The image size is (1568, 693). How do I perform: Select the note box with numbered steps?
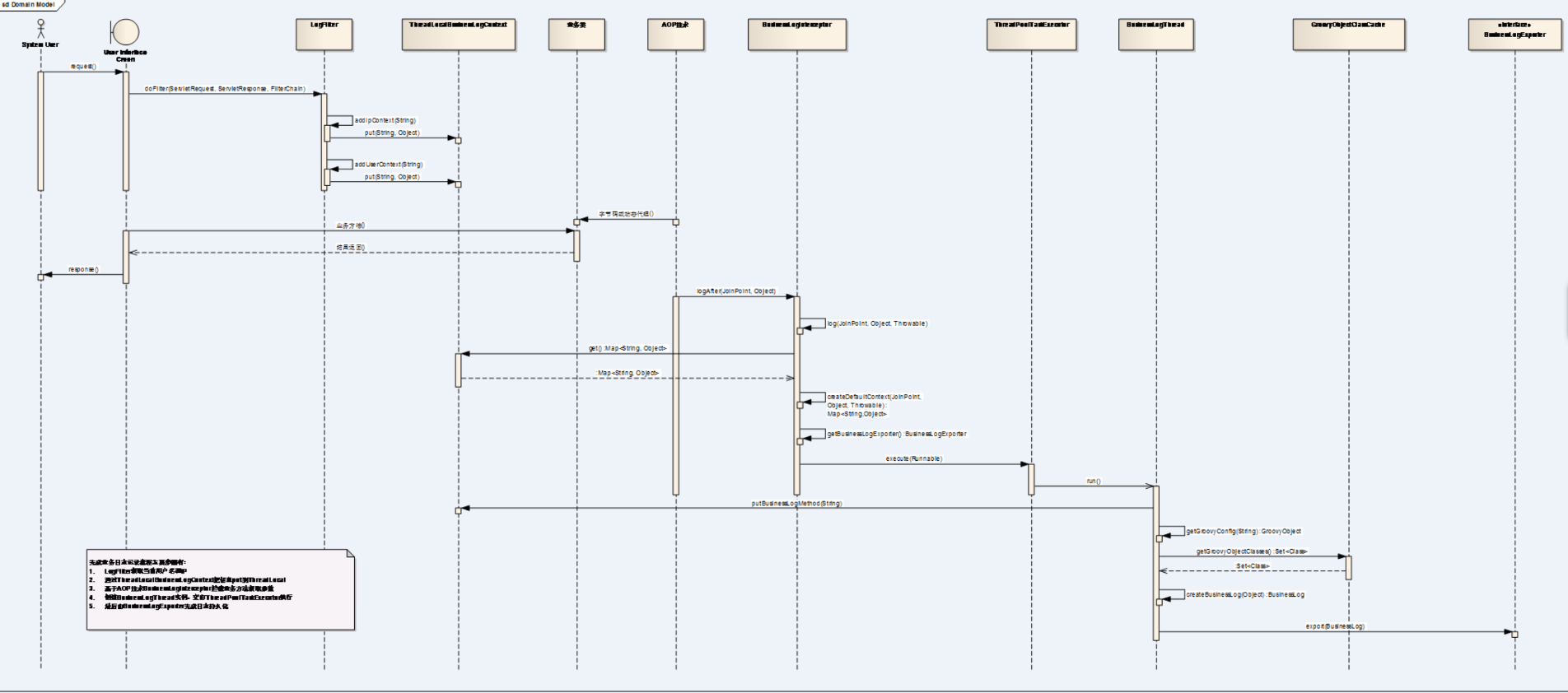click(x=221, y=590)
